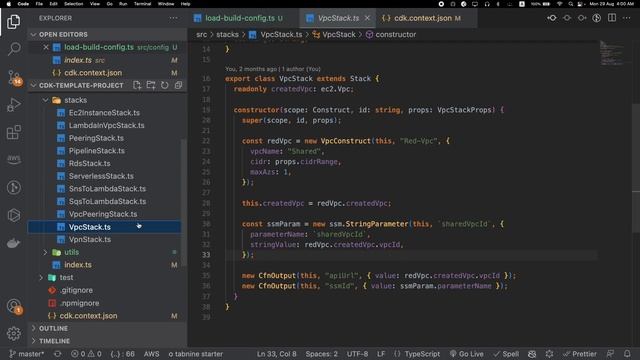Open editor more actions ellipsis
640x360 pixels.
click(627, 18)
